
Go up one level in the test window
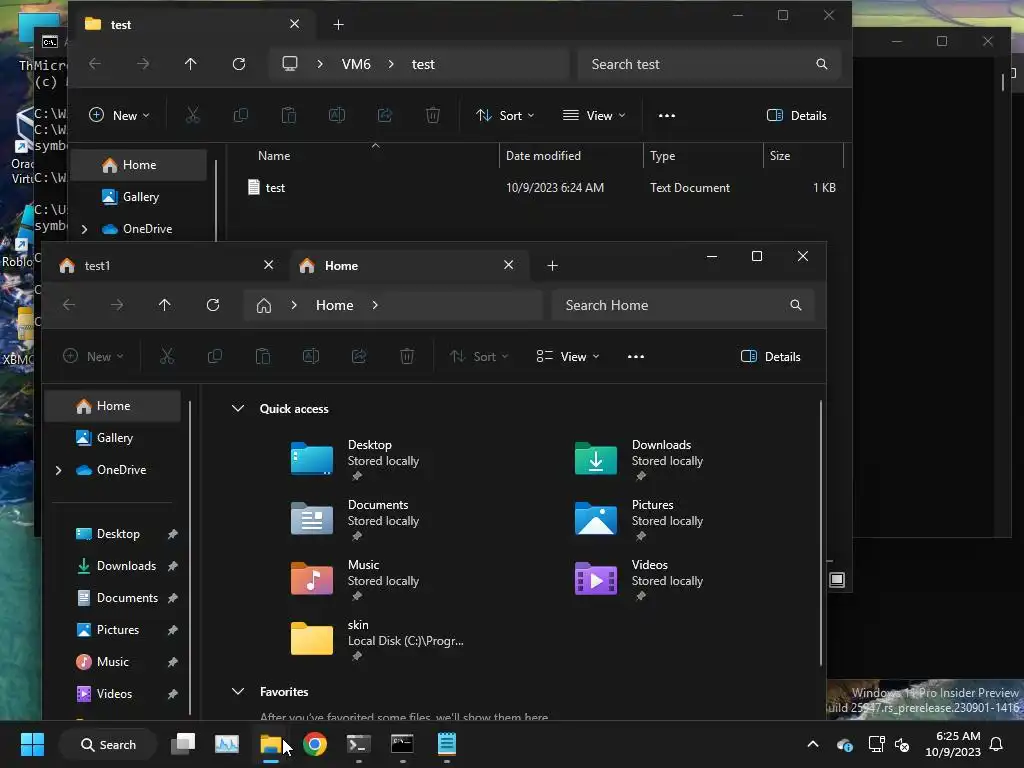coord(191,64)
